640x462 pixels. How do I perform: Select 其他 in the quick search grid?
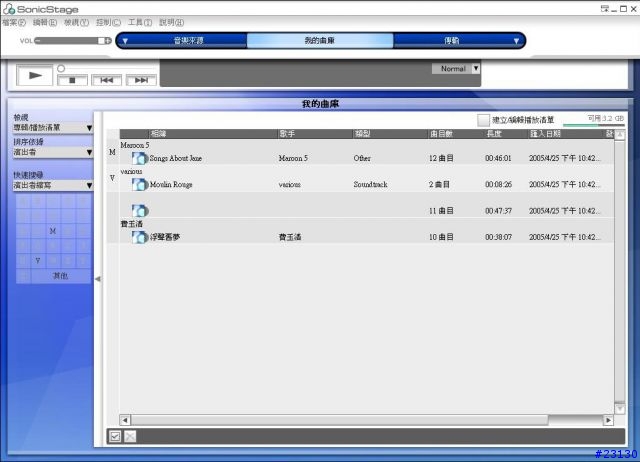point(60,275)
